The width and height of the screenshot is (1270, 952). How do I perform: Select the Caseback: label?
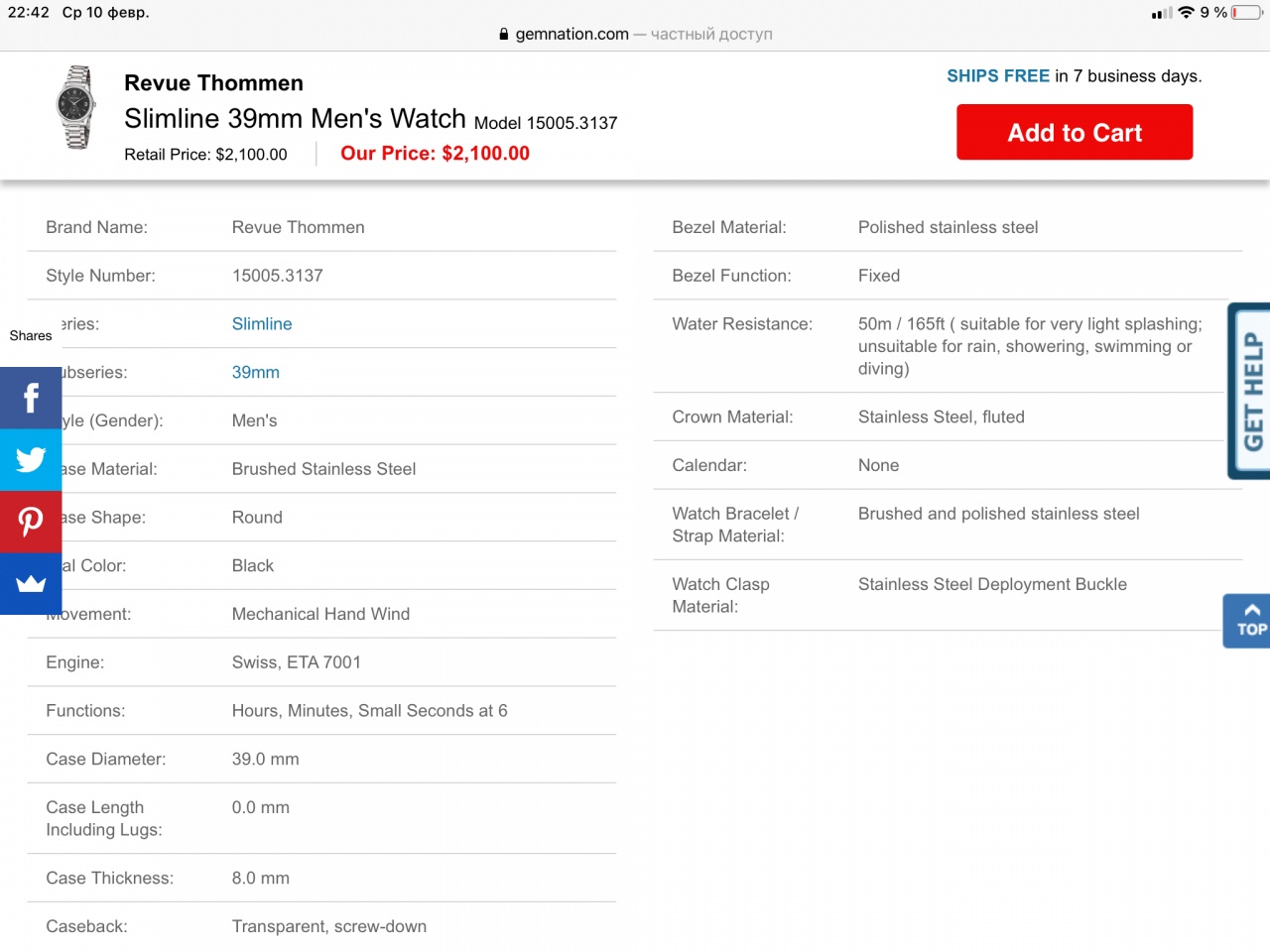pos(86,927)
